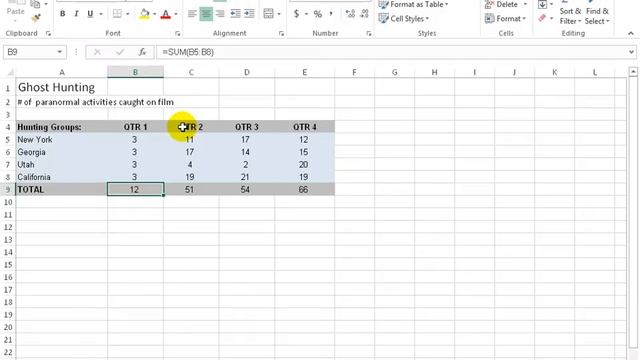Click Clear eraser icon

(542, 18)
